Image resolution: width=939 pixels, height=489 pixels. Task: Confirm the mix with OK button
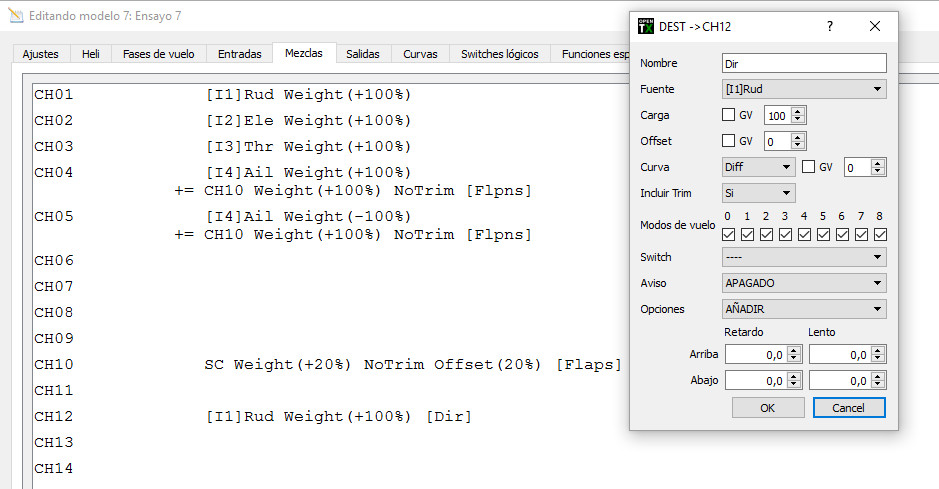pos(767,408)
